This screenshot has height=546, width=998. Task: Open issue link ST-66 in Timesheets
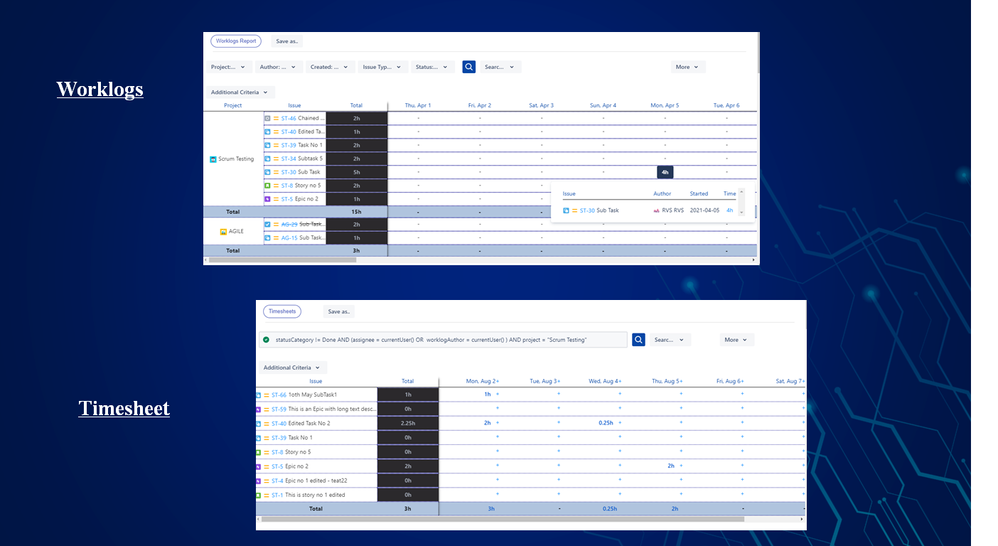tap(279, 395)
